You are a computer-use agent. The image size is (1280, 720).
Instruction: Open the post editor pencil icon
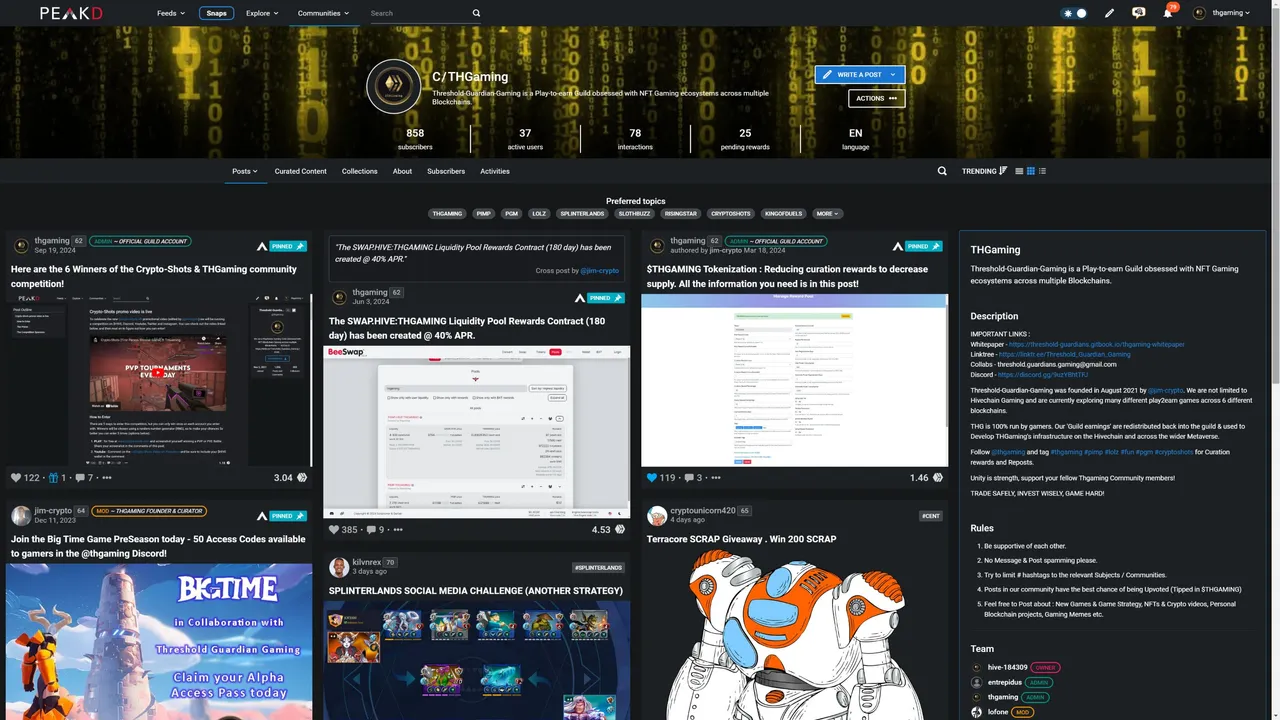click(x=1109, y=13)
